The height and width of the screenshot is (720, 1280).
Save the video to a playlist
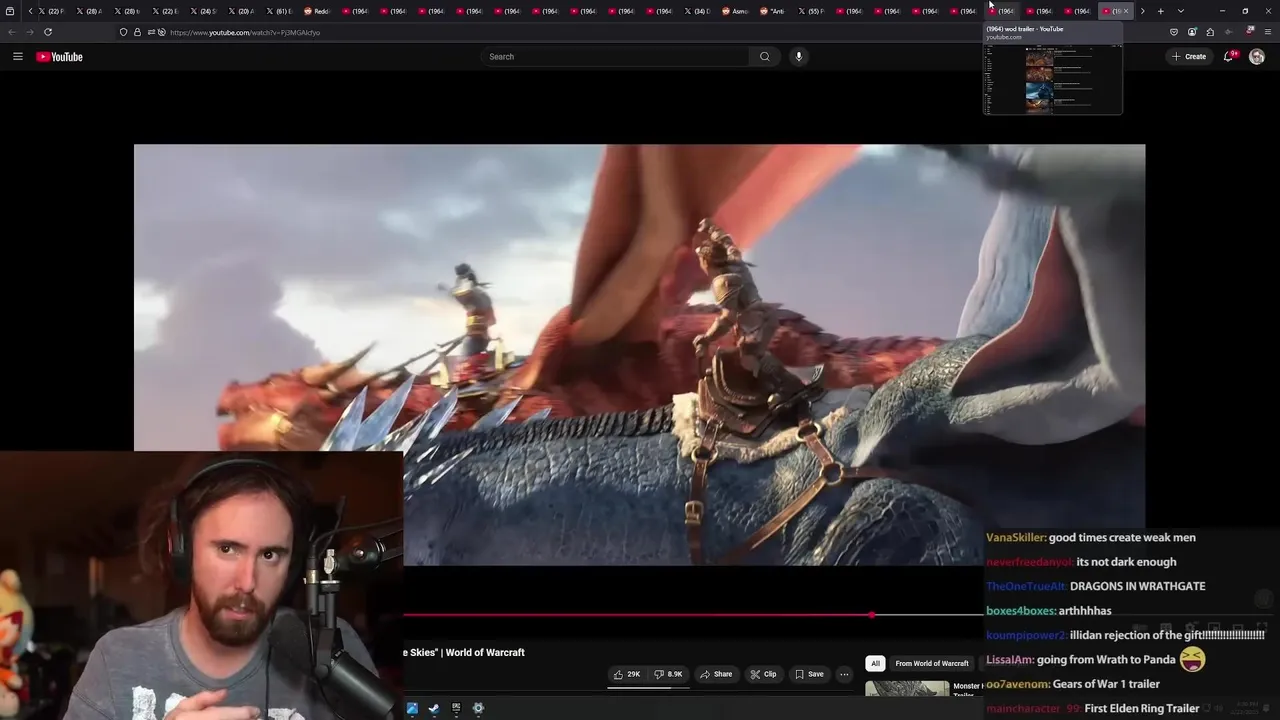[809, 674]
